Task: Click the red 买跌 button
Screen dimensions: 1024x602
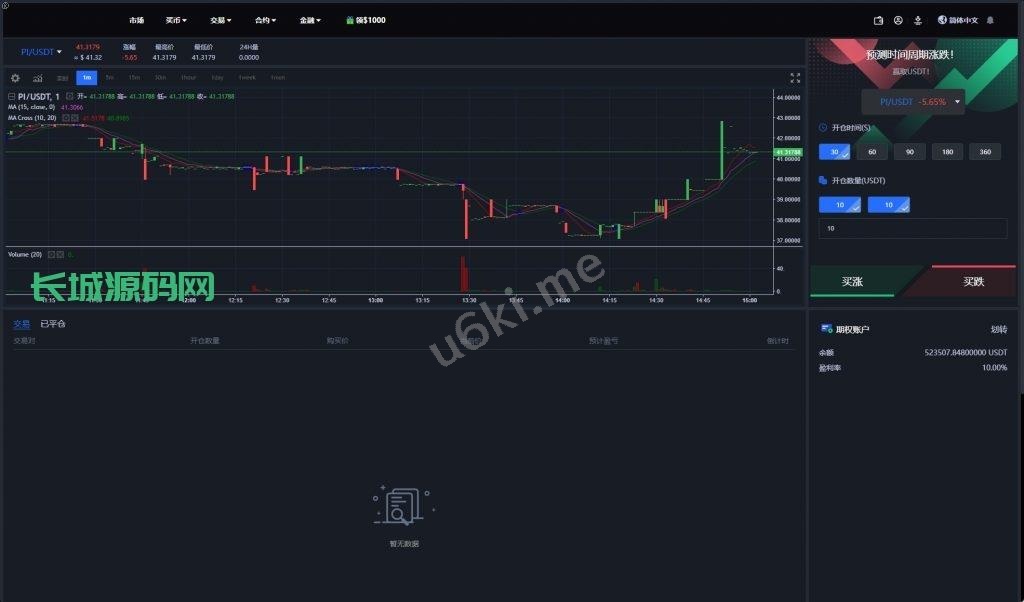Action: click(x=973, y=282)
